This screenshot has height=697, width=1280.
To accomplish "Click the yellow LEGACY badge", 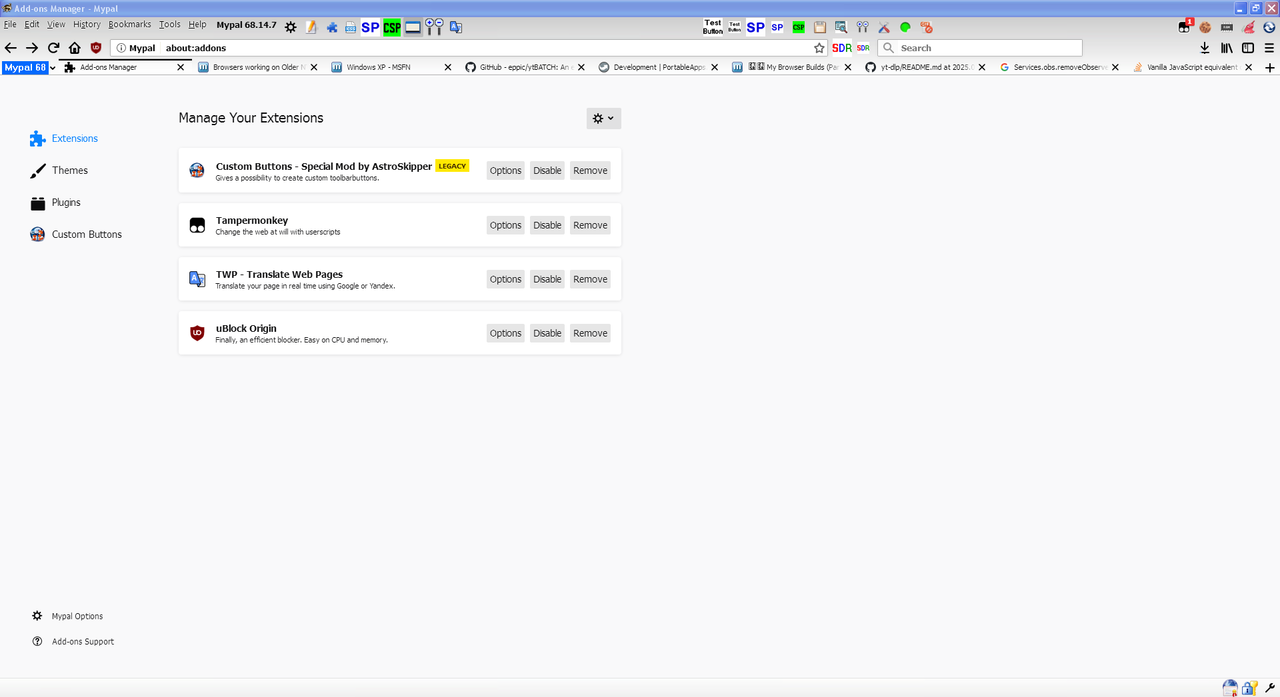I will tap(453, 166).
